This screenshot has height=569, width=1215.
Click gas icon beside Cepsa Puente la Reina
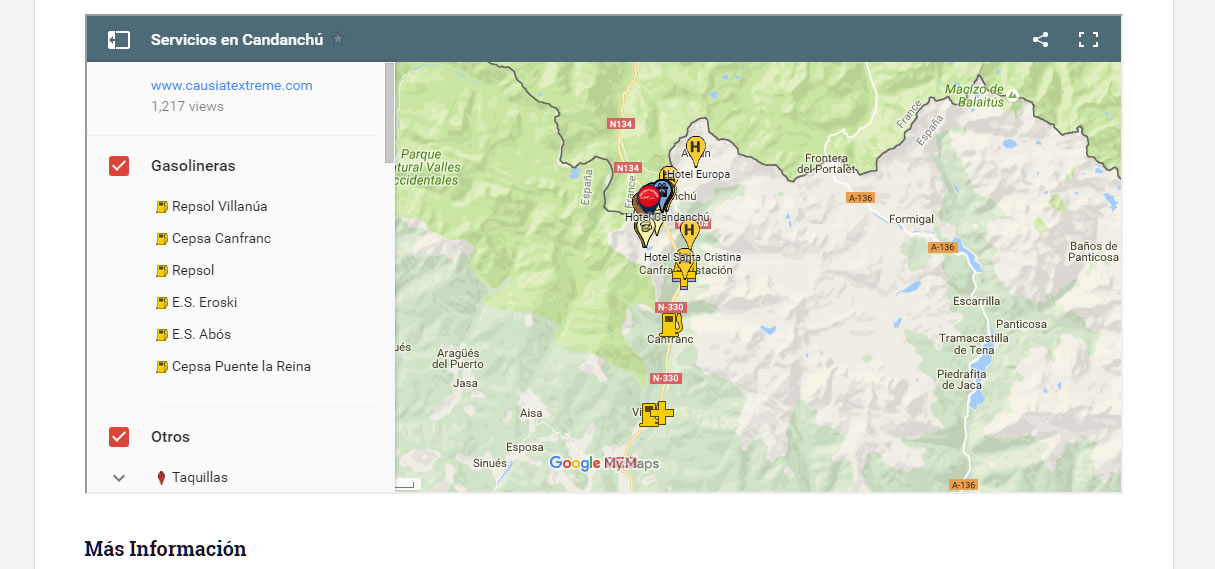coord(160,367)
